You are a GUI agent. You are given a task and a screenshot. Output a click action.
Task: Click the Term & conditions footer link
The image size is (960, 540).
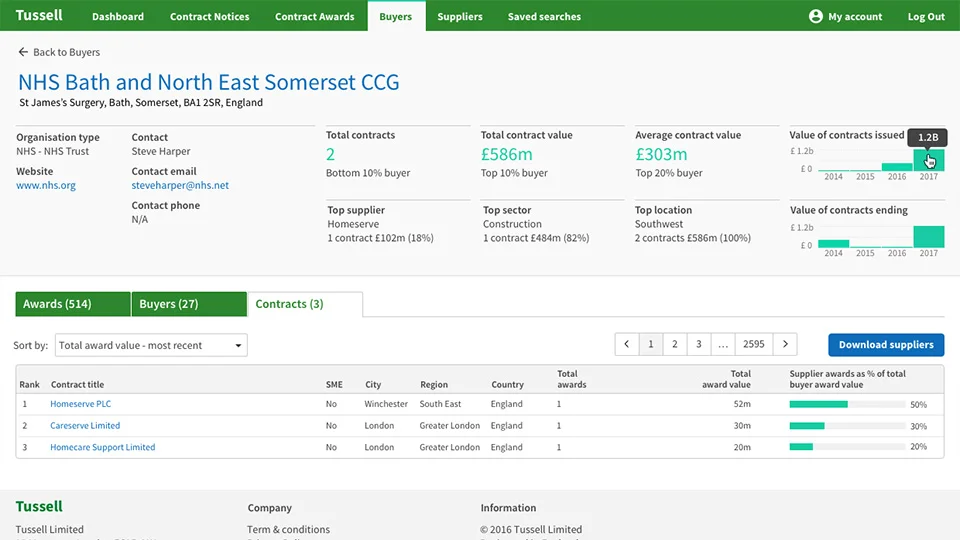pyautogui.click(x=288, y=529)
